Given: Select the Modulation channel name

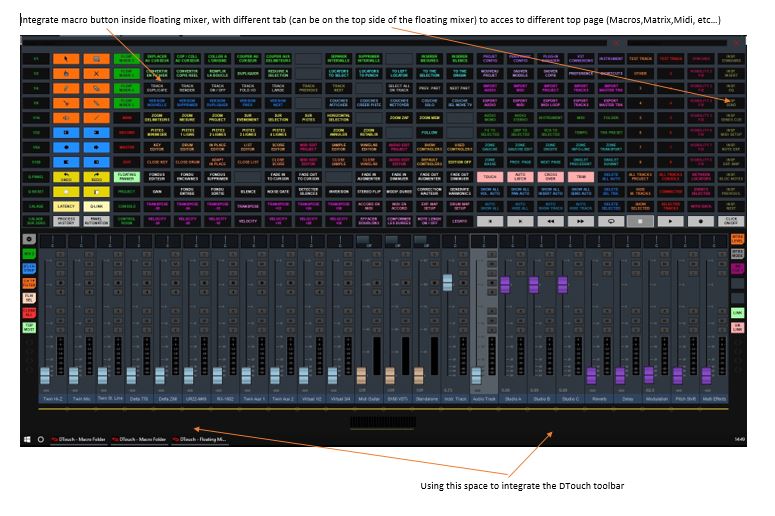Looking at the screenshot, I should (656, 399).
